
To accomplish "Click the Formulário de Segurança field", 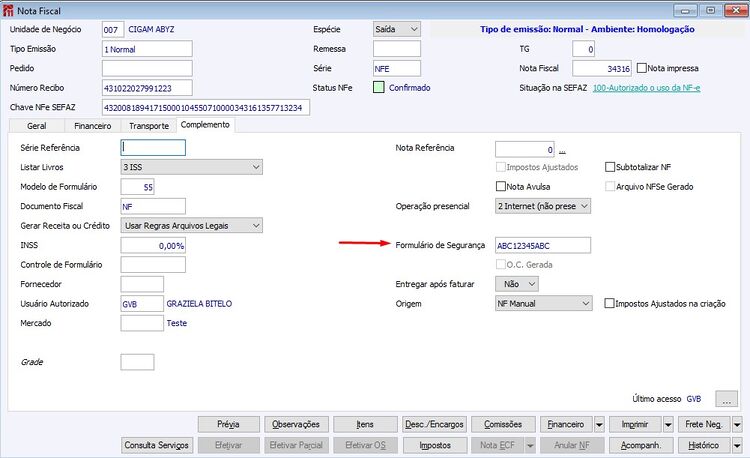I will point(543,245).
